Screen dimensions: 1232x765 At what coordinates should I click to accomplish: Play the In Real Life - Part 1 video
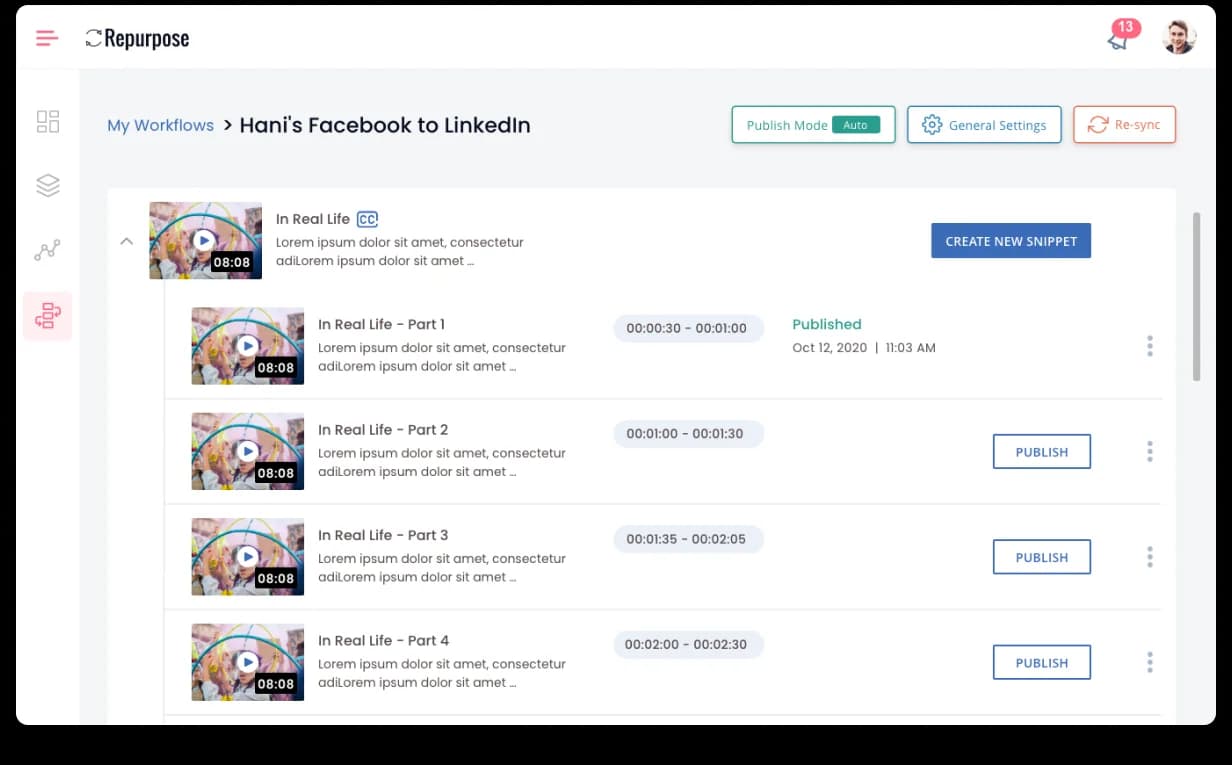click(247, 346)
